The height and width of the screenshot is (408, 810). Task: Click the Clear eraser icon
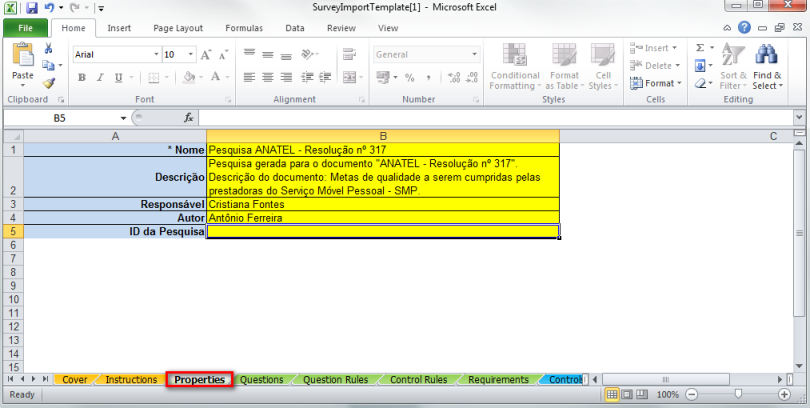point(700,83)
